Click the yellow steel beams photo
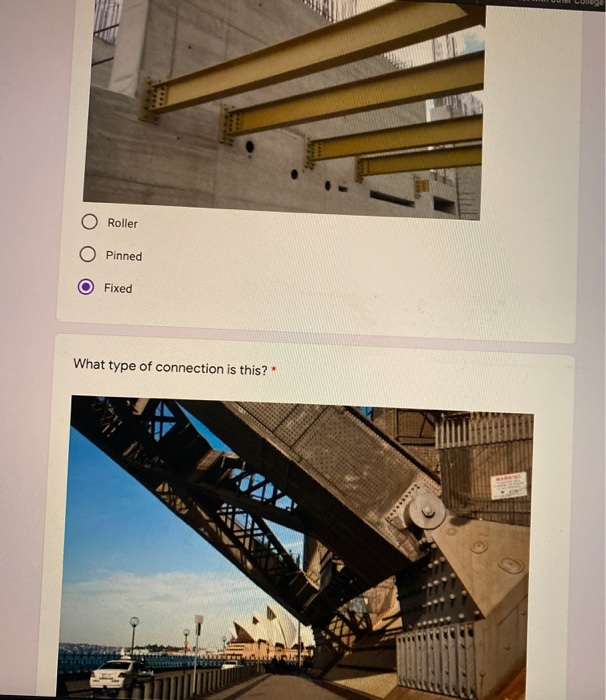Image resolution: width=606 pixels, height=700 pixels. click(x=284, y=107)
